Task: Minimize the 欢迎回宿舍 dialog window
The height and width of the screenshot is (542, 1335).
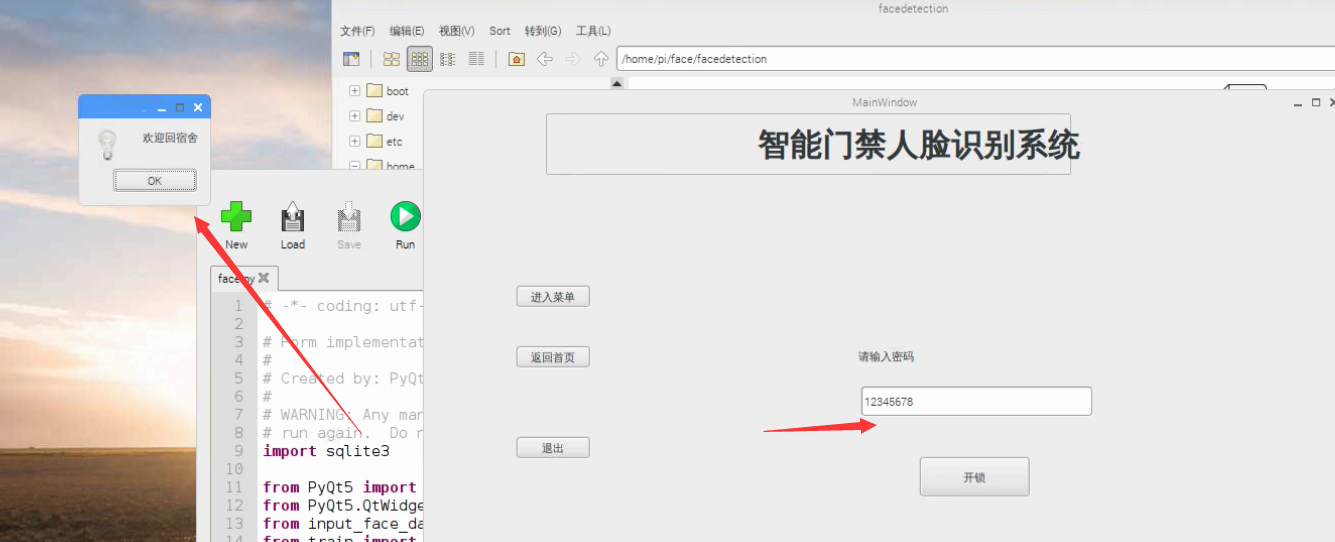Action: pos(162,107)
